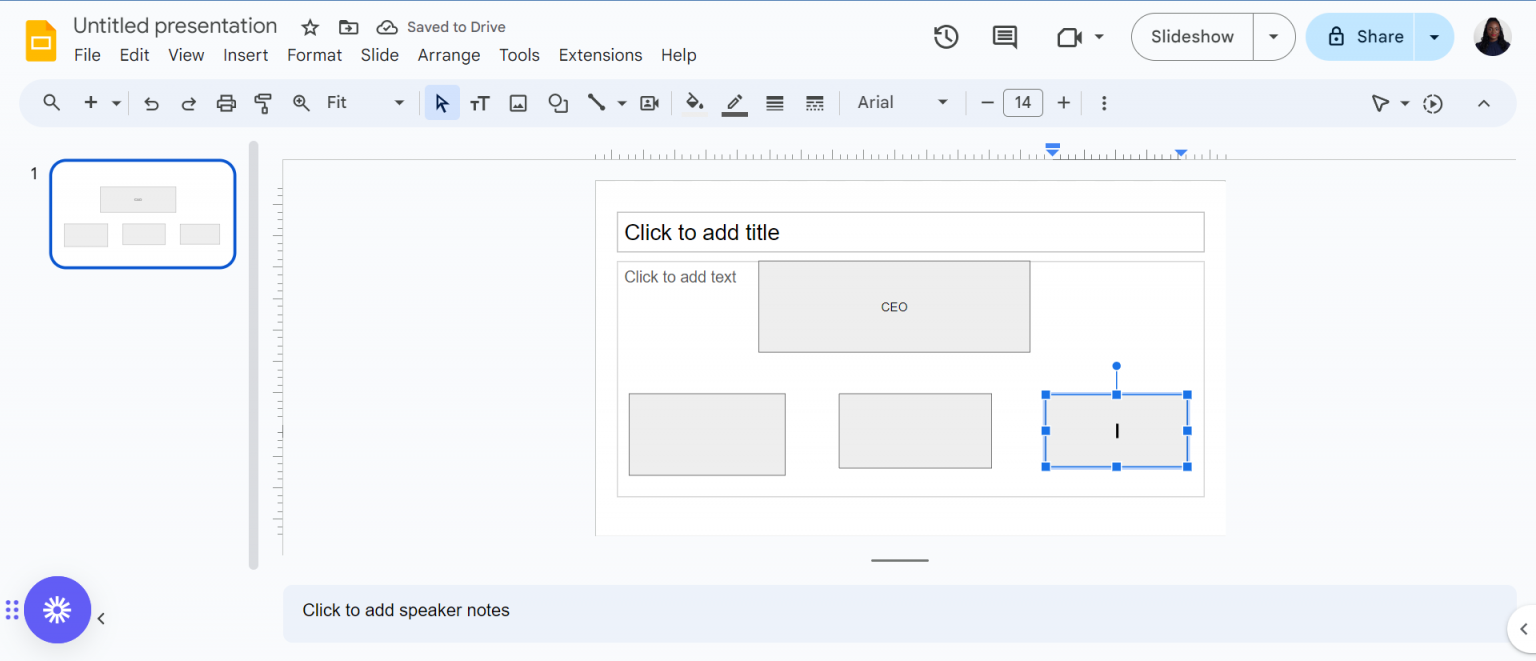The image size is (1536, 661).
Task: Click the Print icon
Action: (x=225, y=102)
